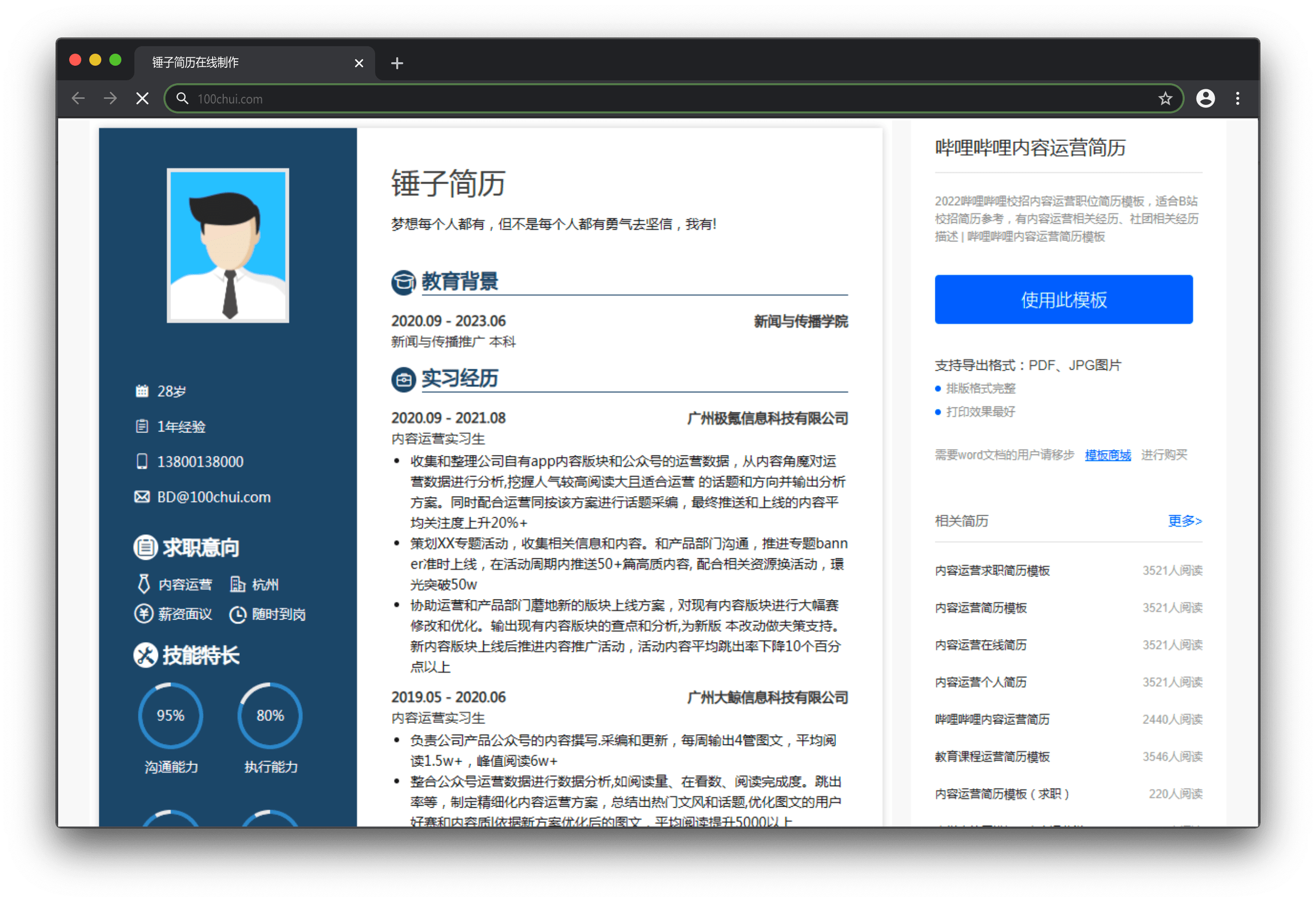
Task: Click the 80% 执行能力 progress ring
Action: [x=270, y=715]
